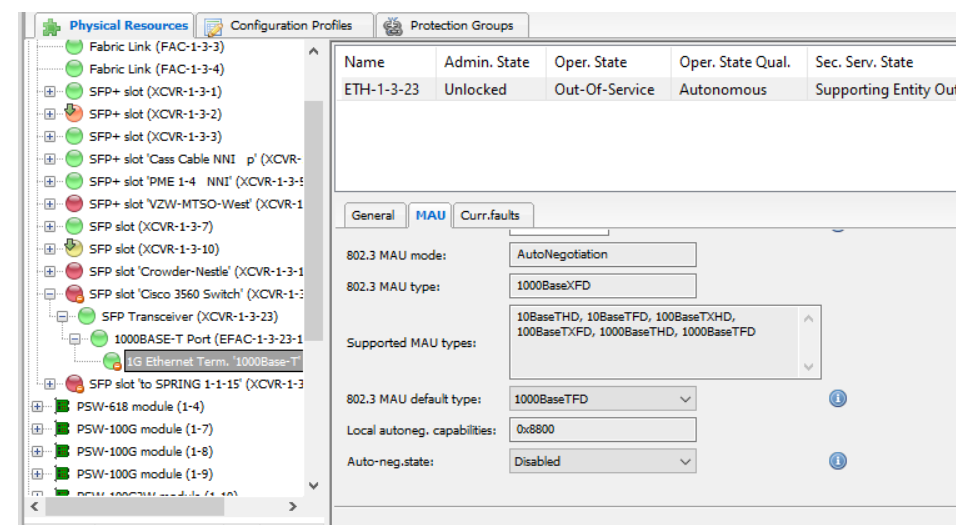Click info icon next to Auto-neg.state
This screenshot has height=532, width=967.
[x=837, y=461]
